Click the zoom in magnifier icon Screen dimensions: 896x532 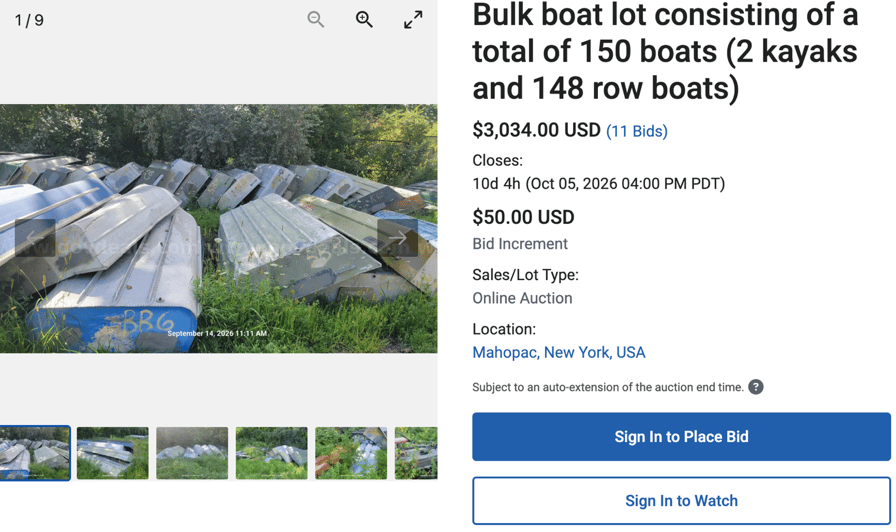click(364, 19)
